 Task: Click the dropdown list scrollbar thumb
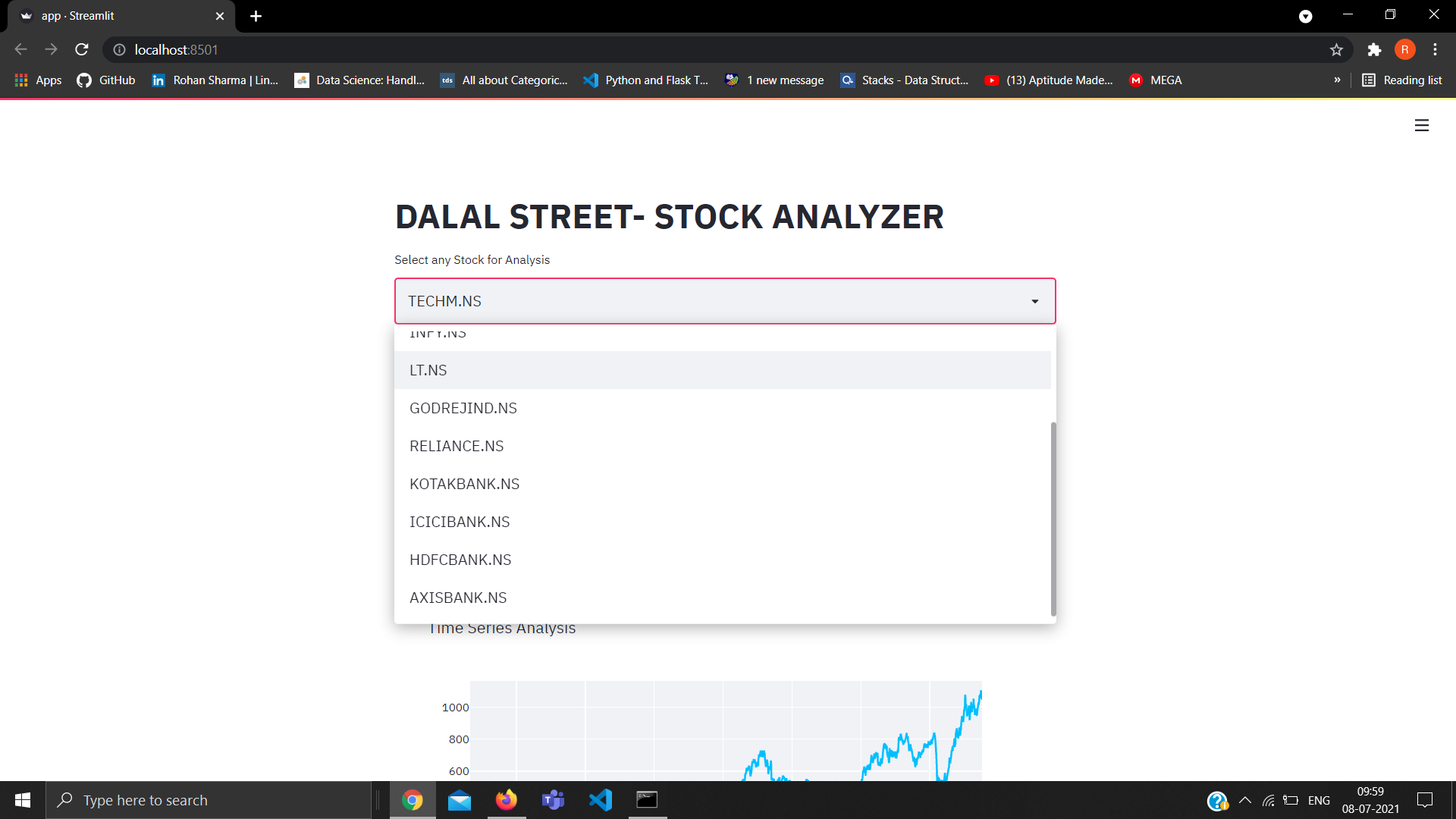tap(1053, 519)
